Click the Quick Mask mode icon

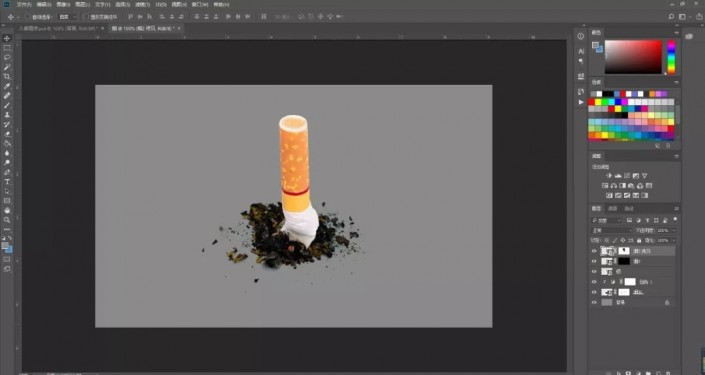pyautogui.click(x=7, y=259)
